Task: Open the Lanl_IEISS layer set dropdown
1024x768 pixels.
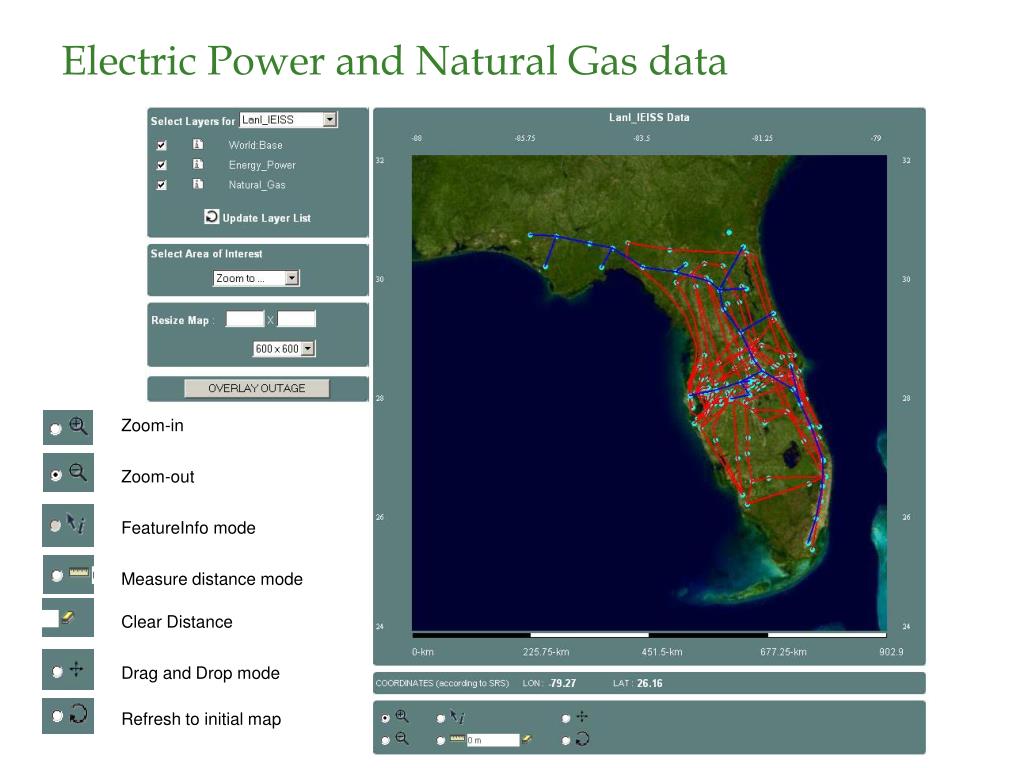Action: coord(288,120)
